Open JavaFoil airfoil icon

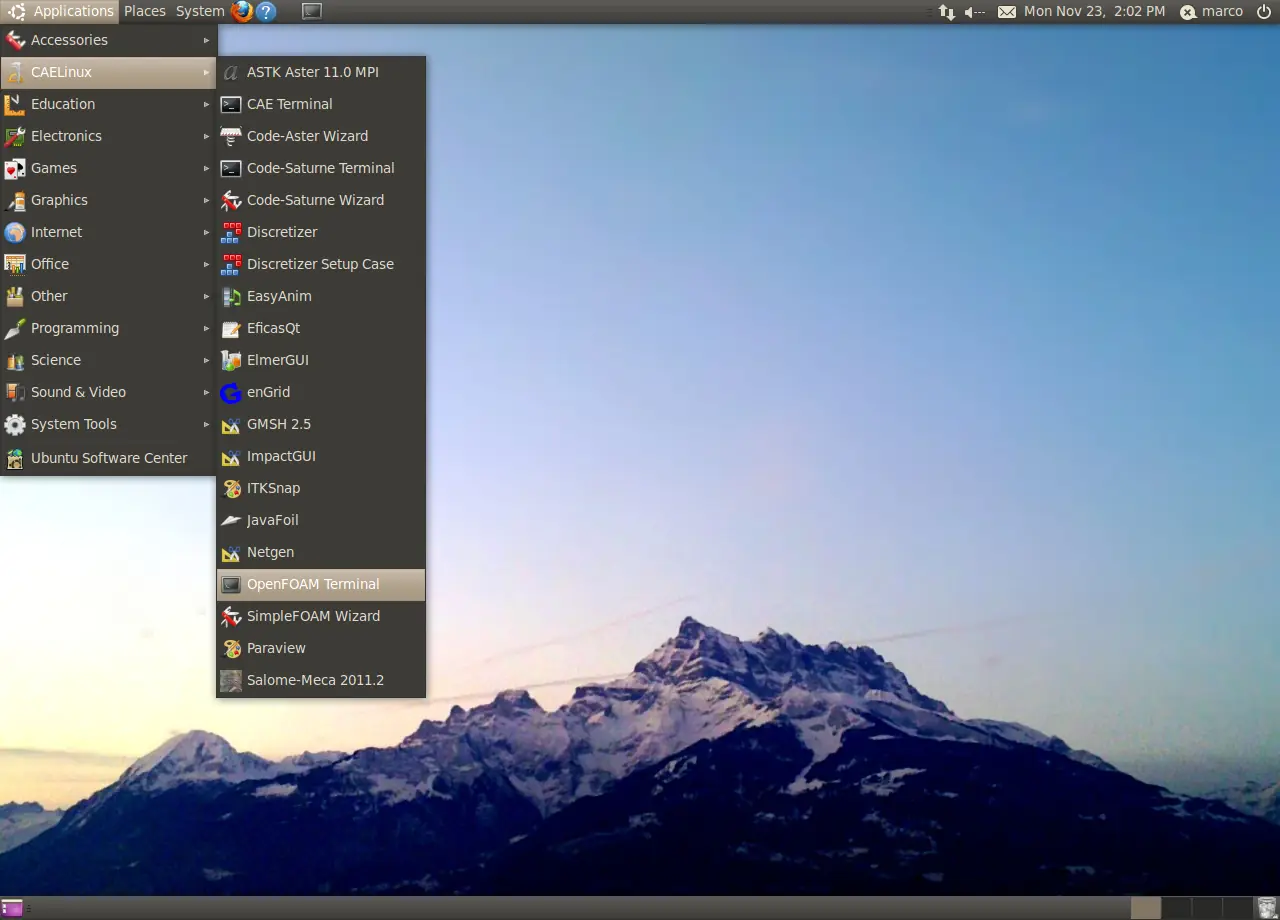point(231,520)
